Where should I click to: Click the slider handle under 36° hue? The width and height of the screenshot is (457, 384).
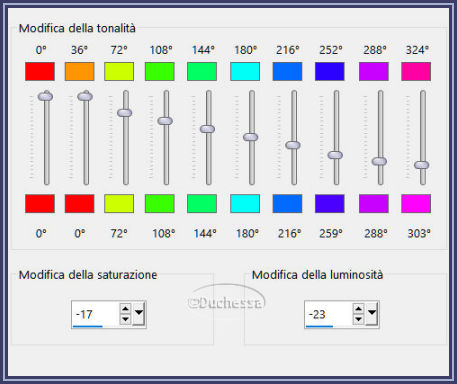coord(85,96)
